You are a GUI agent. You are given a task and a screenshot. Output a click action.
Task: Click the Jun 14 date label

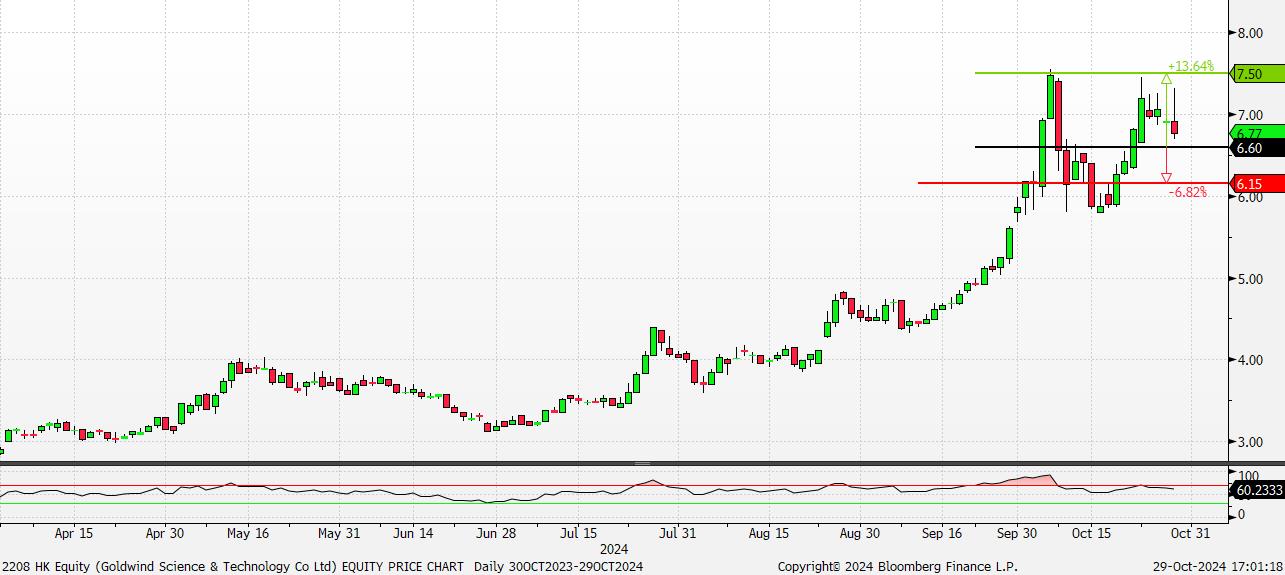click(x=413, y=534)
